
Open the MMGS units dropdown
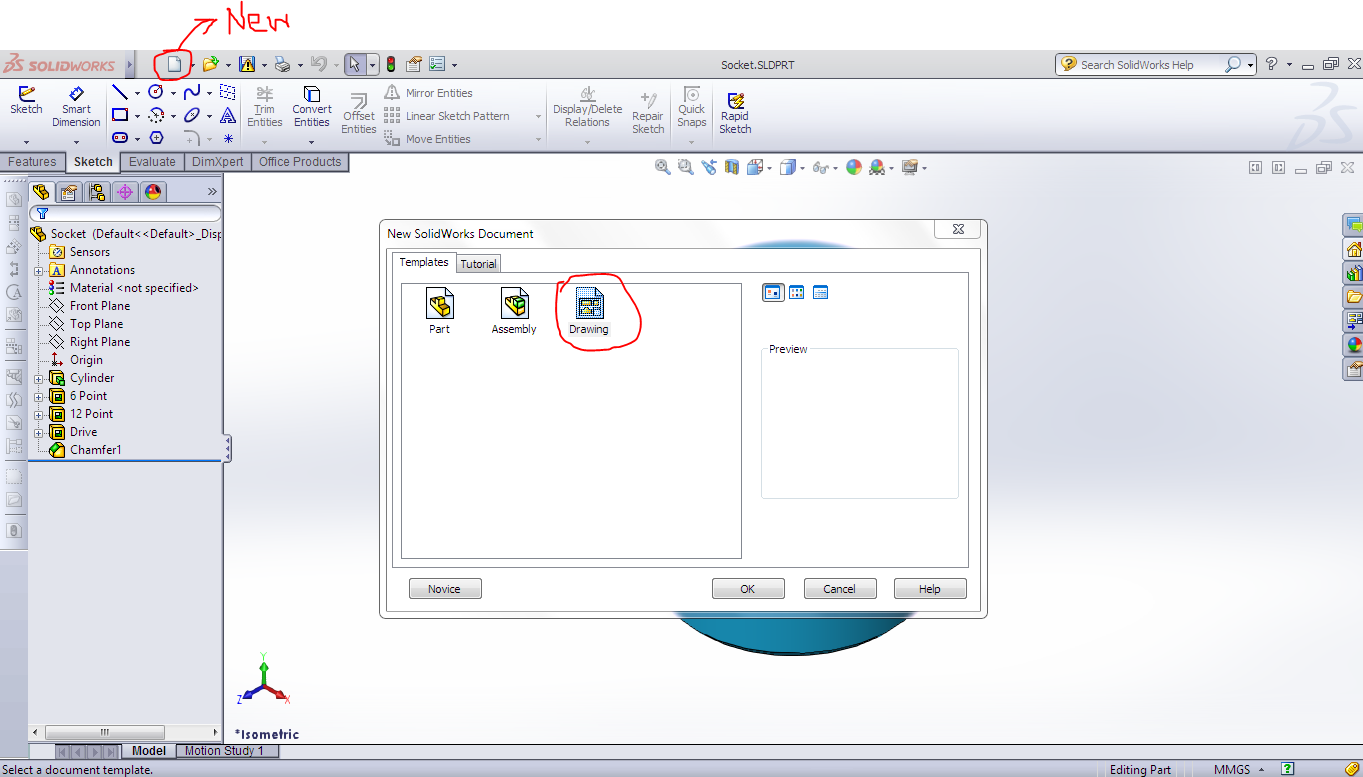(1240, 769)
